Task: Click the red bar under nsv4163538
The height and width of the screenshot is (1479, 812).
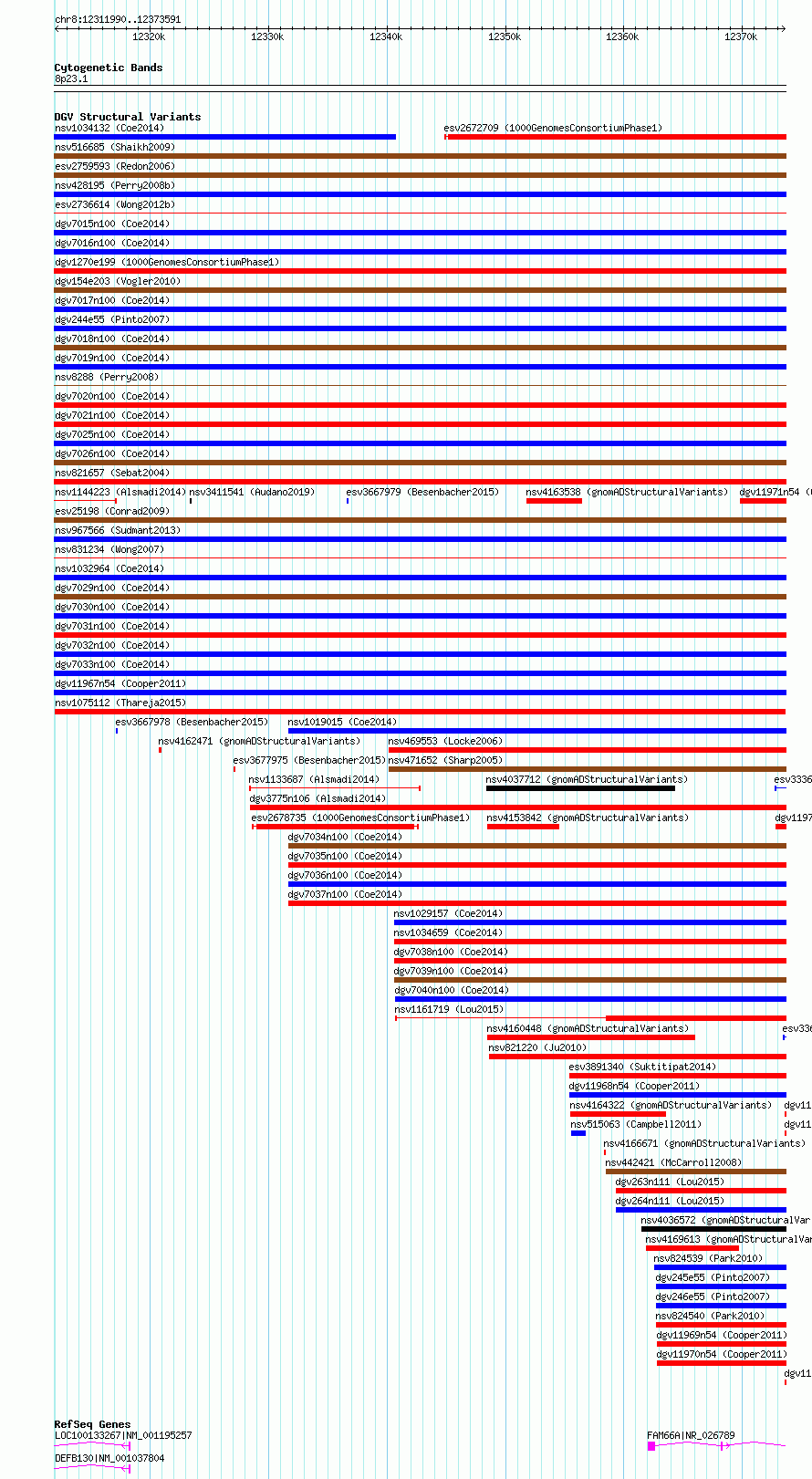Action: coord(554,501)
